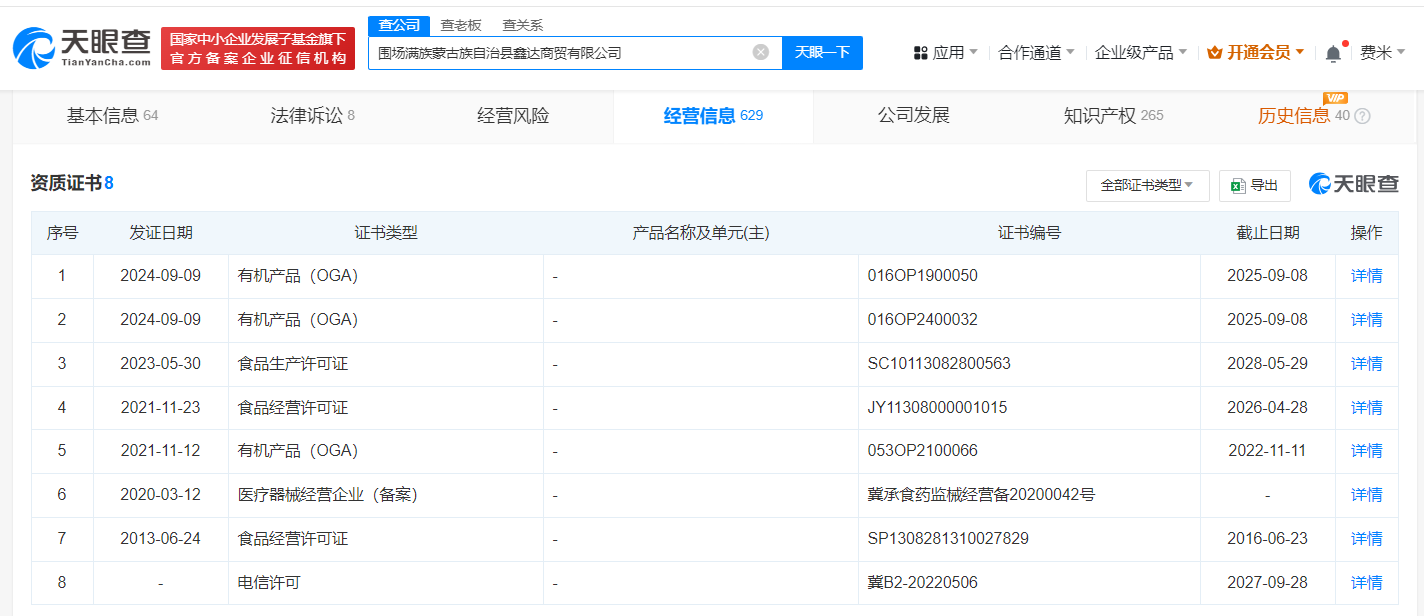Click the 天眼一下 search button

(822, 53)
